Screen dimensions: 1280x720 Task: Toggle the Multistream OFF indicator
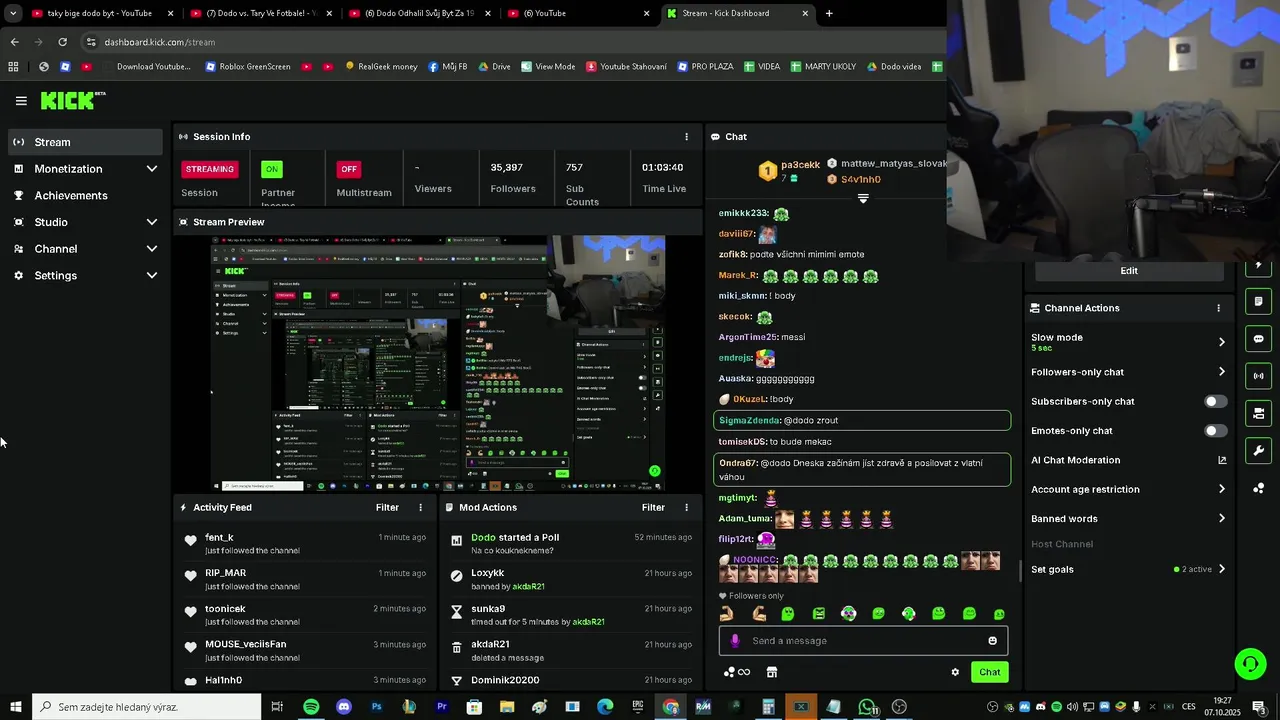[348, 169]
